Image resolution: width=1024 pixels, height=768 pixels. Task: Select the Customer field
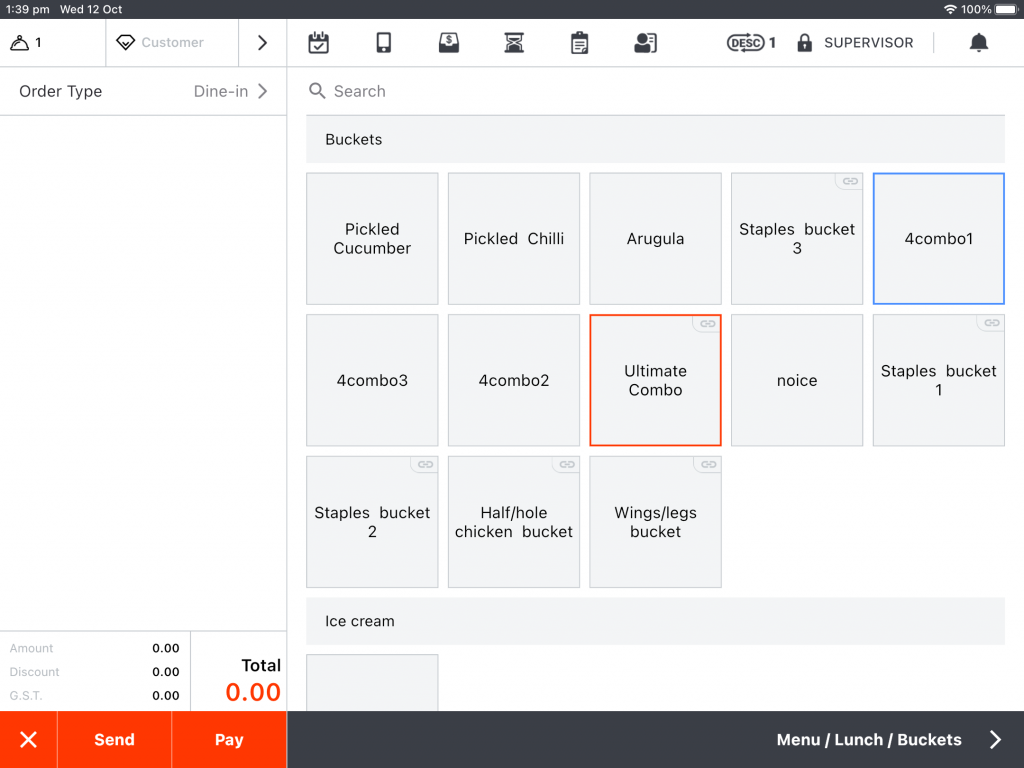coord(172,43)
